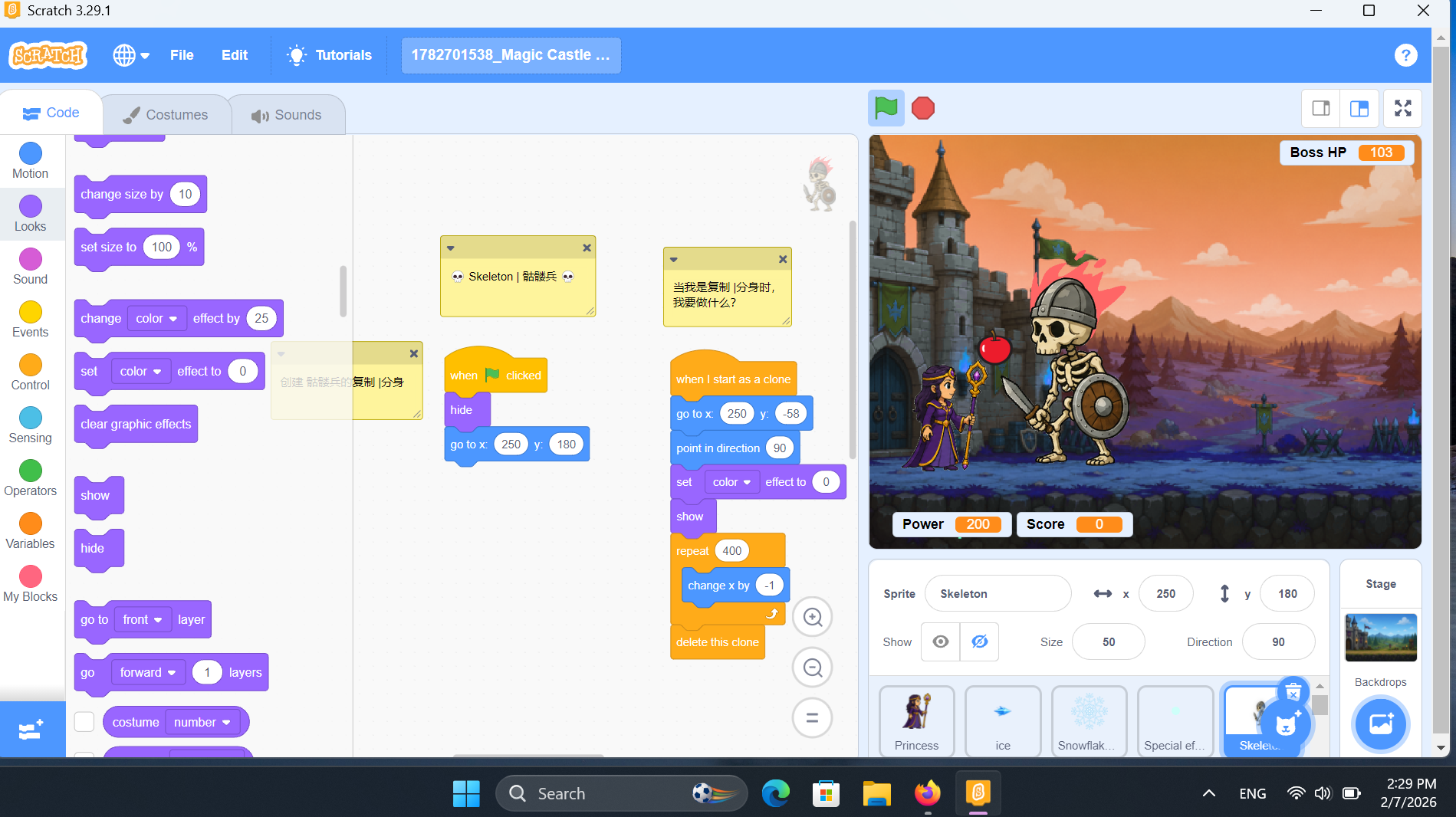Viewport: 1456px width, 817px height.
Task: Click the green flag to start
Action: tap(886, 108)
